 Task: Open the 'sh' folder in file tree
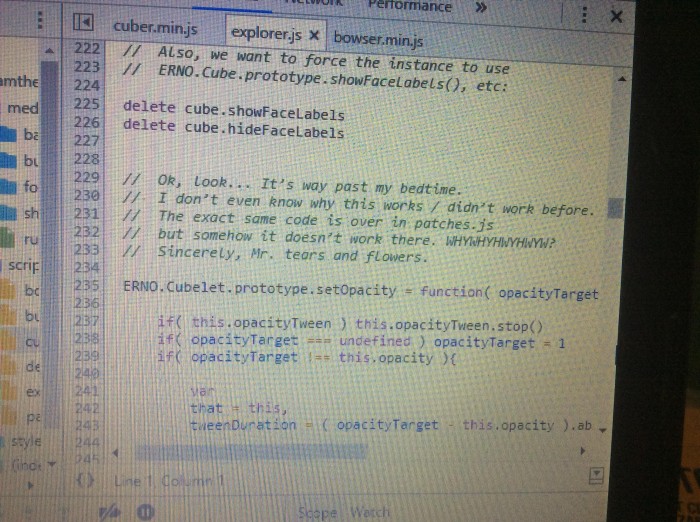click(20, 213)
